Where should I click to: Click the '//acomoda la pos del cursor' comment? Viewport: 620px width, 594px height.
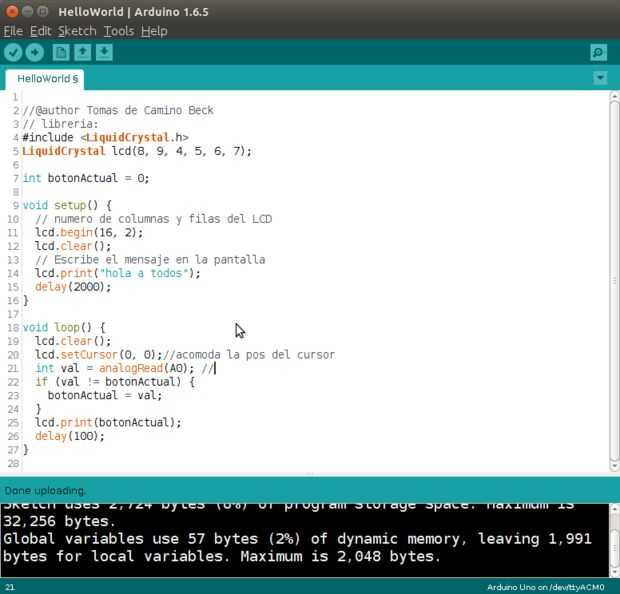click(249, 355)
